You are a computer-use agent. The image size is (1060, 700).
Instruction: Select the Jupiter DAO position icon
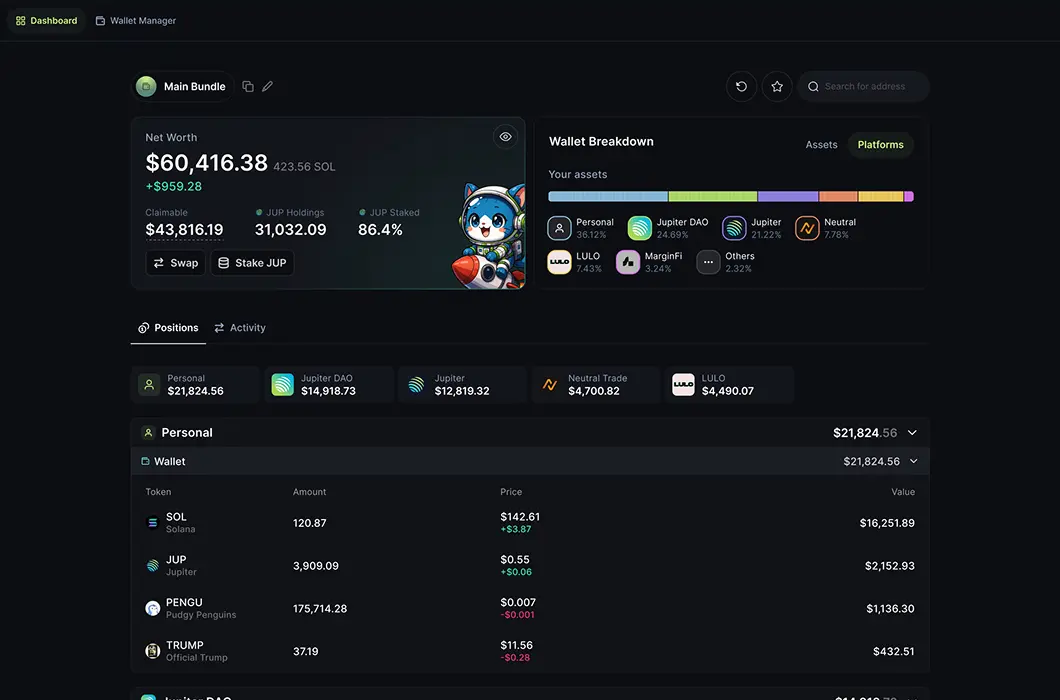click(281, 384)
